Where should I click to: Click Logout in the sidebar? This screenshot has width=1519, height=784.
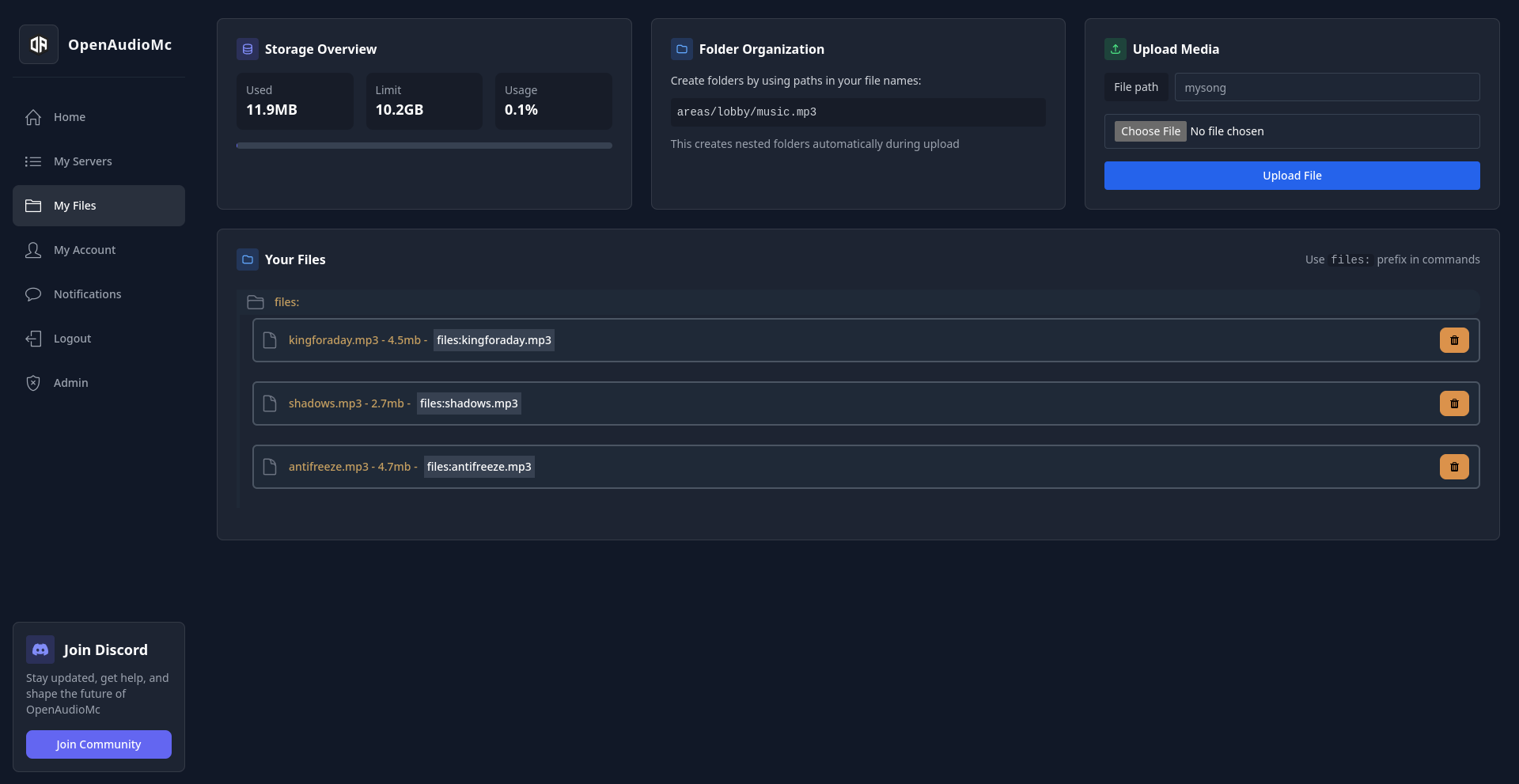(x=99, y=339)
